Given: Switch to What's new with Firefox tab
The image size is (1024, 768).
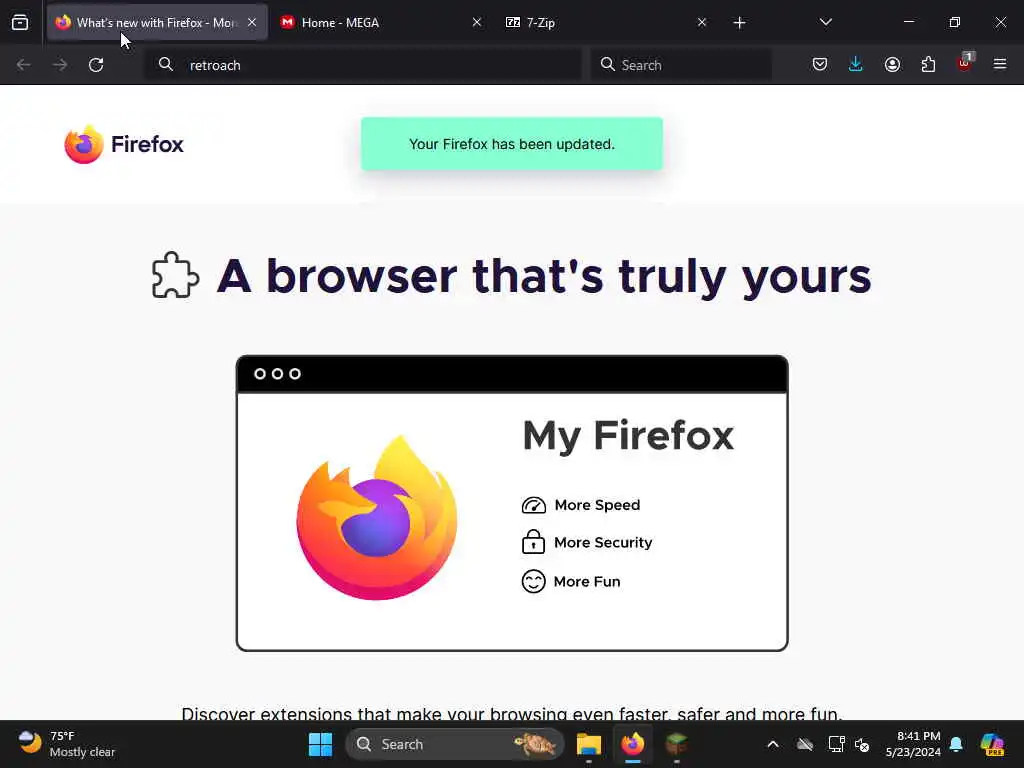Looking at the screenshot, I should (157, 22).
